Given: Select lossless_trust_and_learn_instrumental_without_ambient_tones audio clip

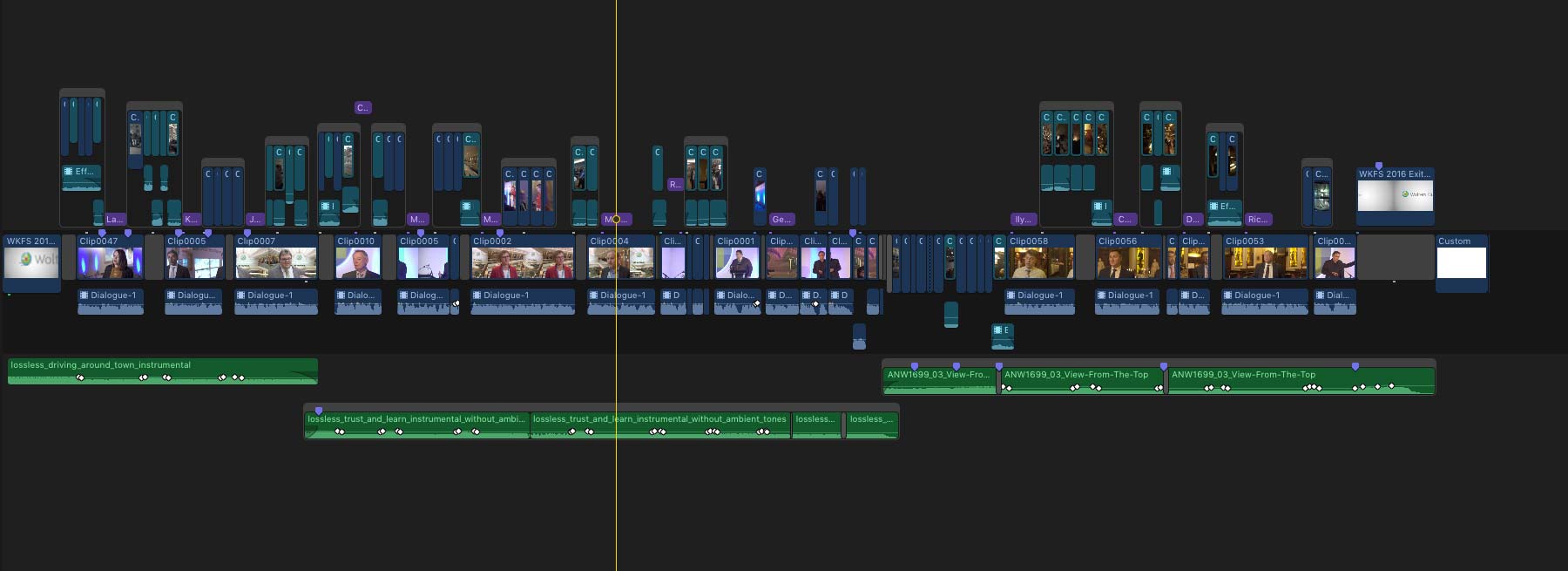Looking at the screenshot, I should coord(660,425).
